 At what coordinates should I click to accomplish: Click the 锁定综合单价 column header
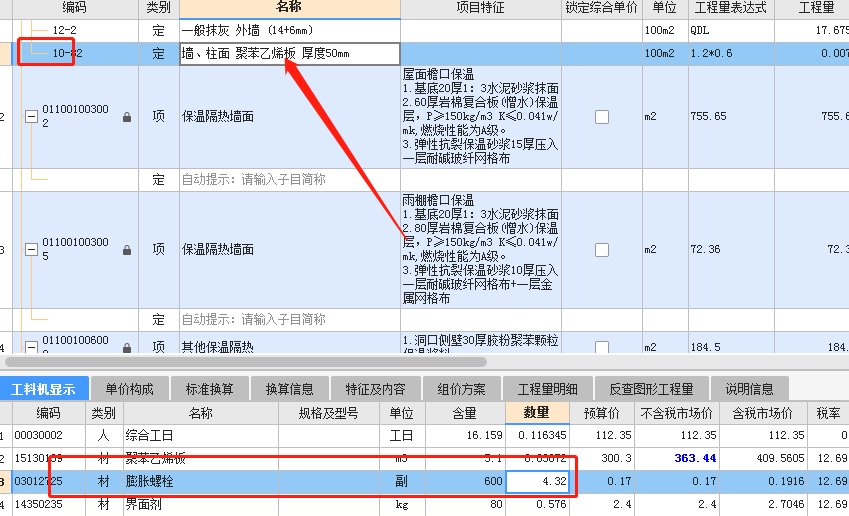[x=602, y=8]
